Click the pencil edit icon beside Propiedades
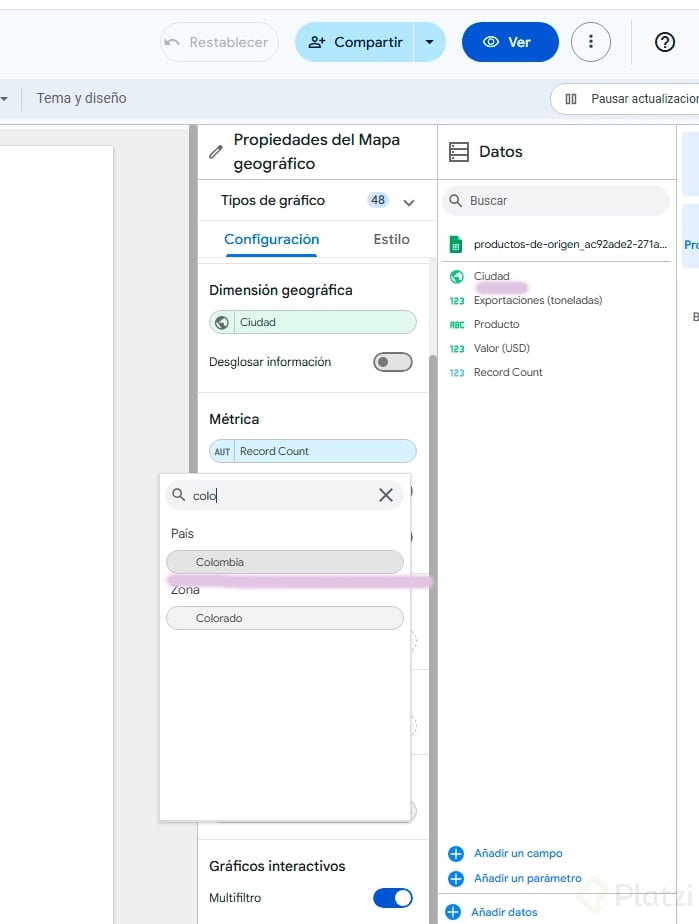This screenshot has height=924, width=699. coord(216,152)
